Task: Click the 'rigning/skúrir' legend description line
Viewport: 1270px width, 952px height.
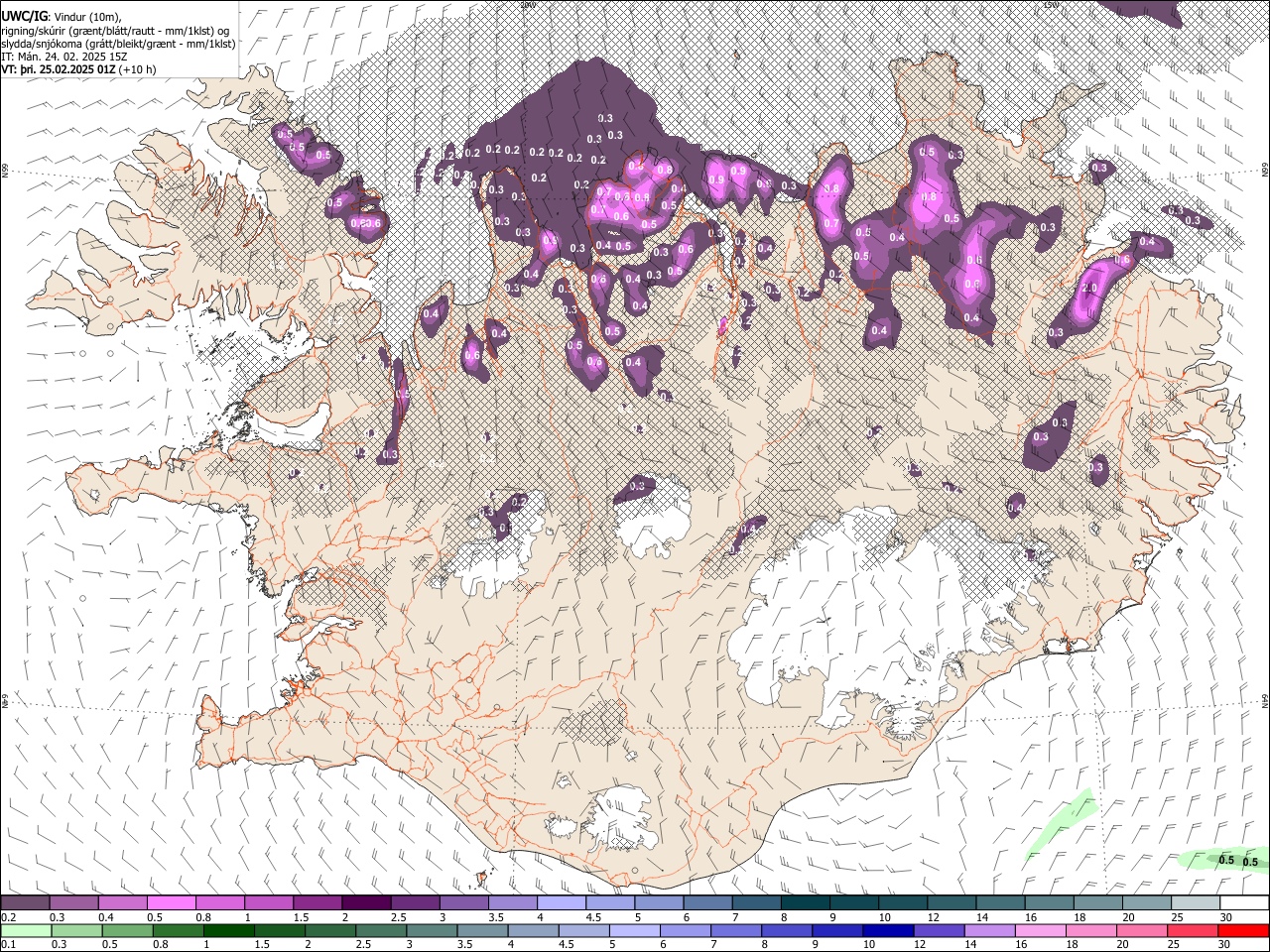Action: (116, 30)
